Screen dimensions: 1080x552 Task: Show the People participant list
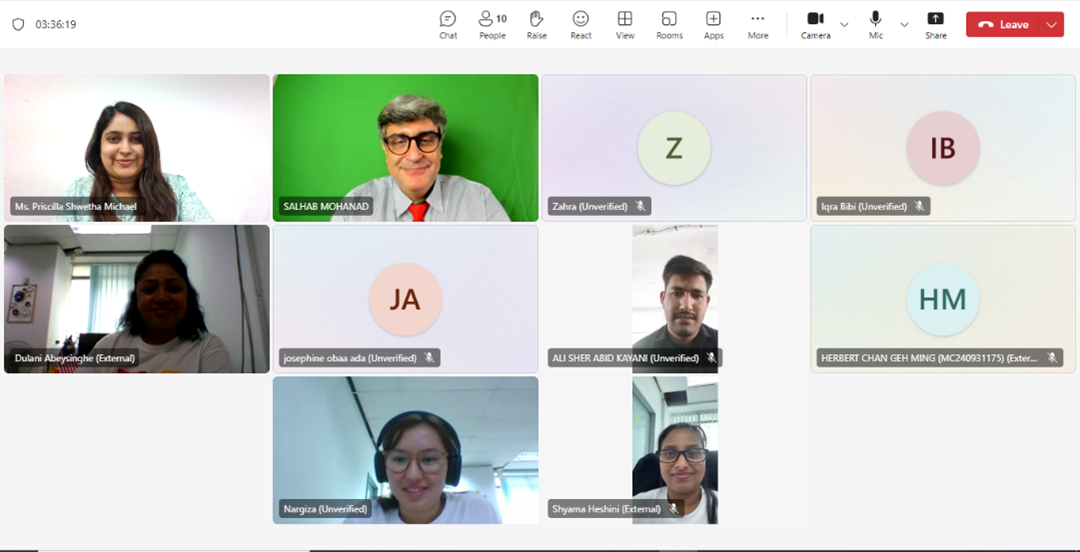point(492,25)
